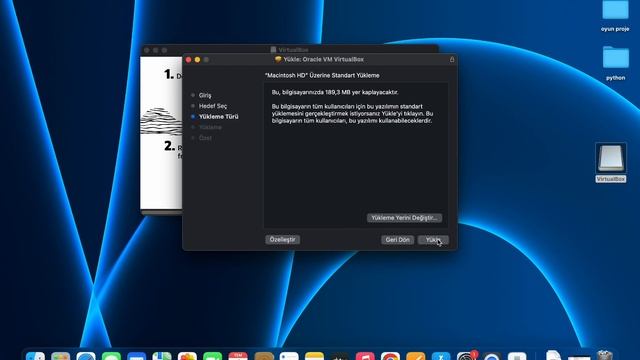
Task: Click the dimmed Yükleme step in sidebar
Action: (210, 127)
